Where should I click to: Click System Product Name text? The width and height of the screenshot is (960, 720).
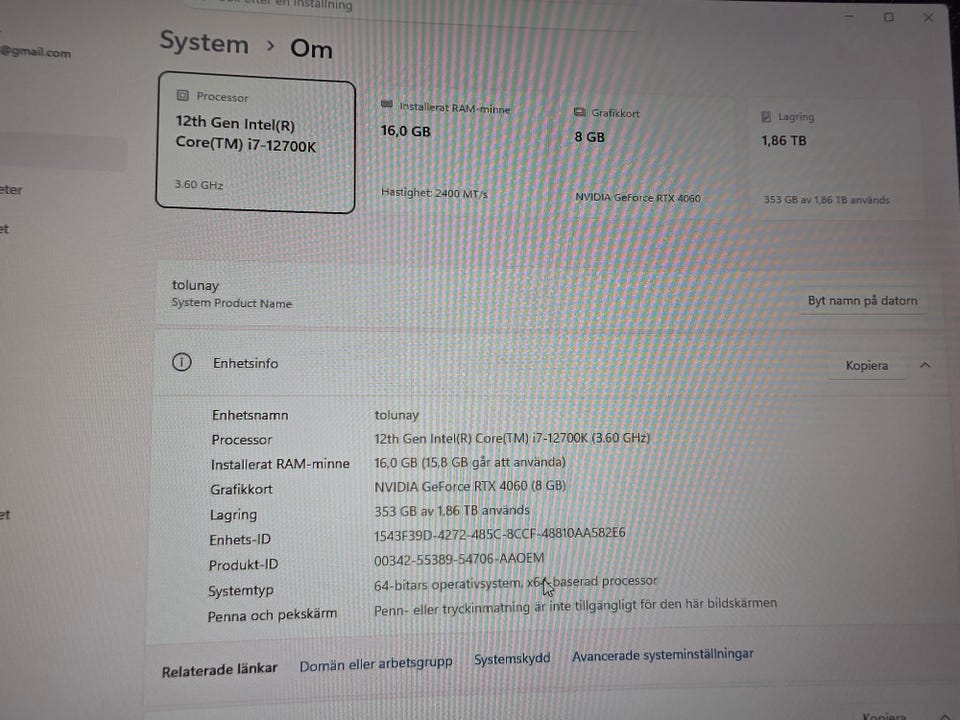(231, 303)
